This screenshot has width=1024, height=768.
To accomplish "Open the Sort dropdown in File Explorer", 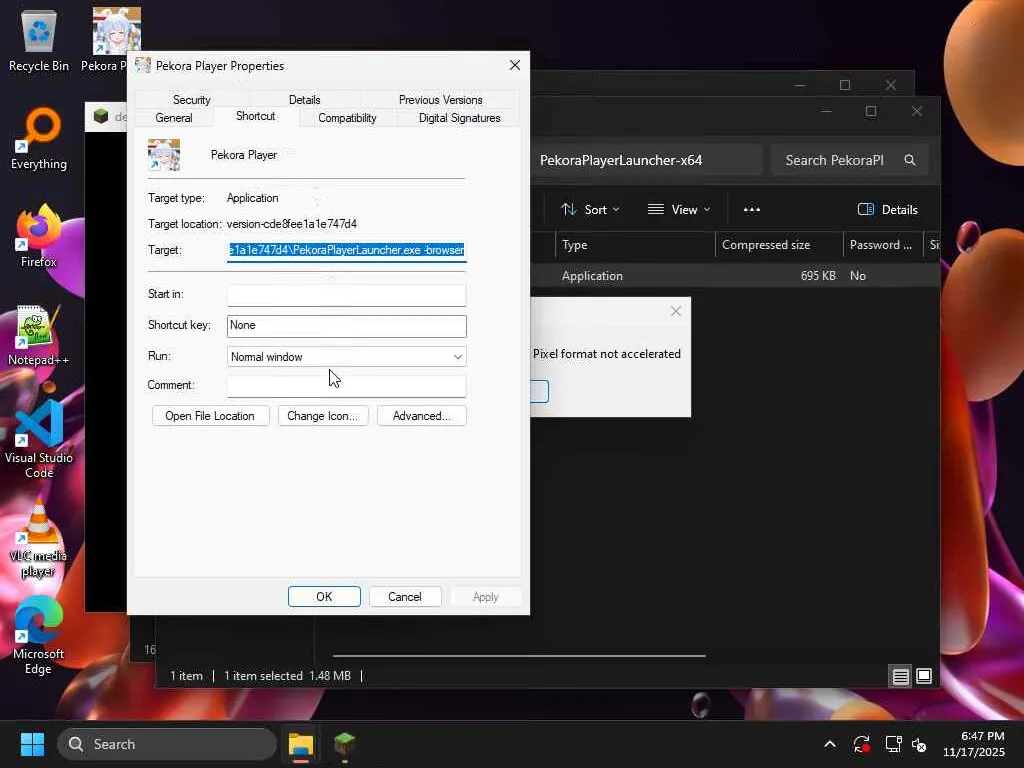I will tap(590, 210).
